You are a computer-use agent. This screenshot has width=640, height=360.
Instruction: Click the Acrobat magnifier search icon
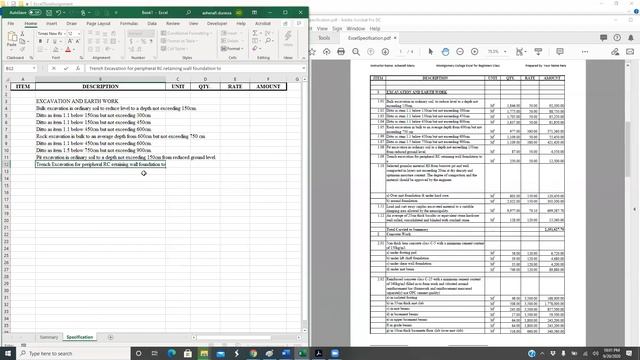[356, 51]
